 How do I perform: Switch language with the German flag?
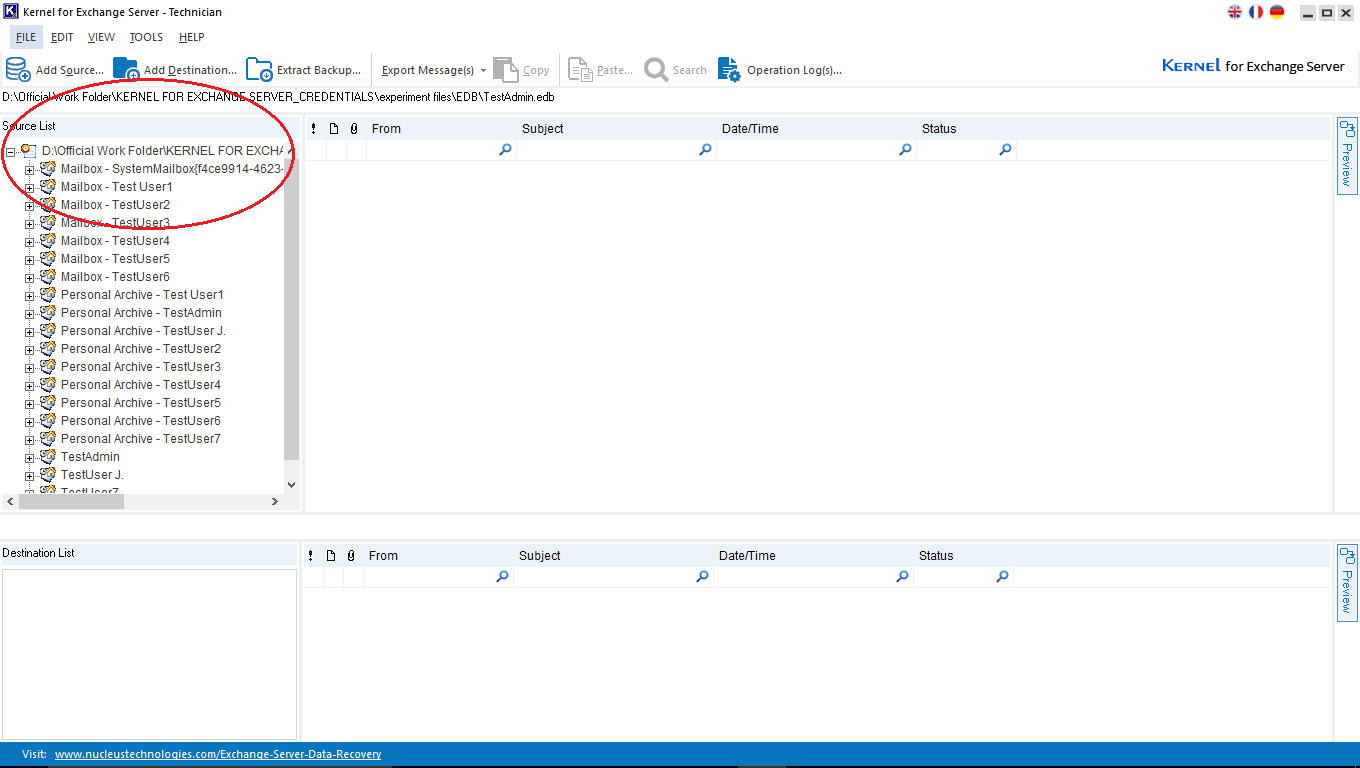(x=1277, y=12)
